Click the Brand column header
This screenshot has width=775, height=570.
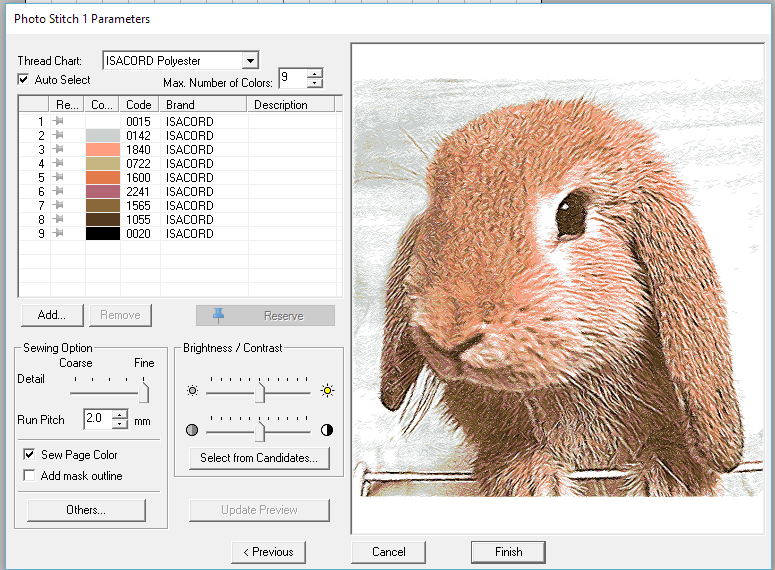pos(203,105)
